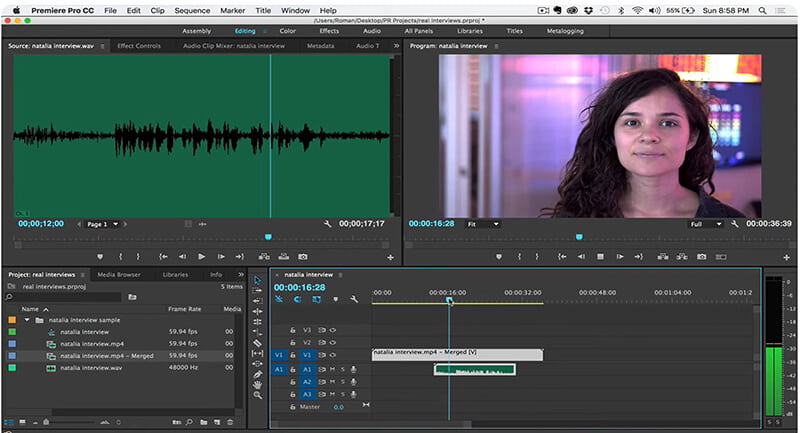Click Export Frame camera in Program monitor

tap(702, 257)
